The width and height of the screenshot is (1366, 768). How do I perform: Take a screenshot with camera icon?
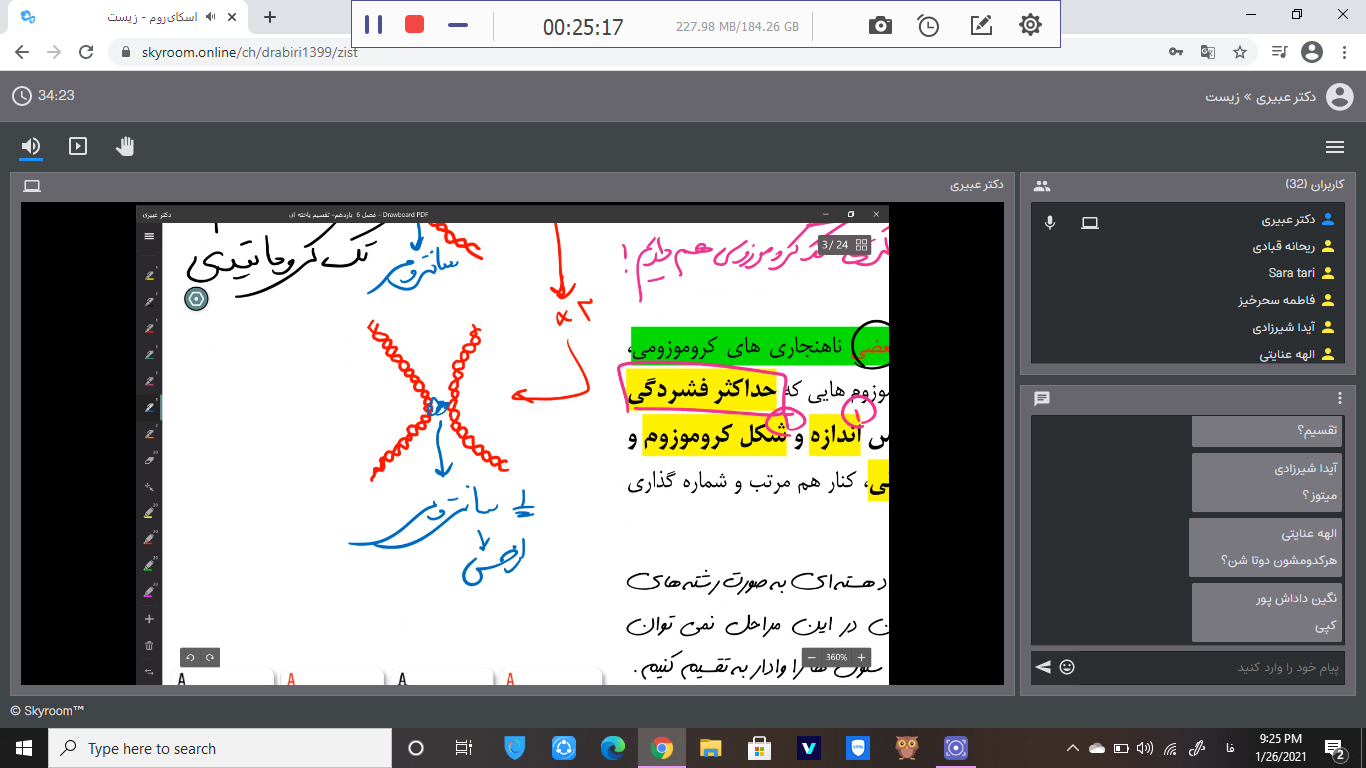(880, 26)
